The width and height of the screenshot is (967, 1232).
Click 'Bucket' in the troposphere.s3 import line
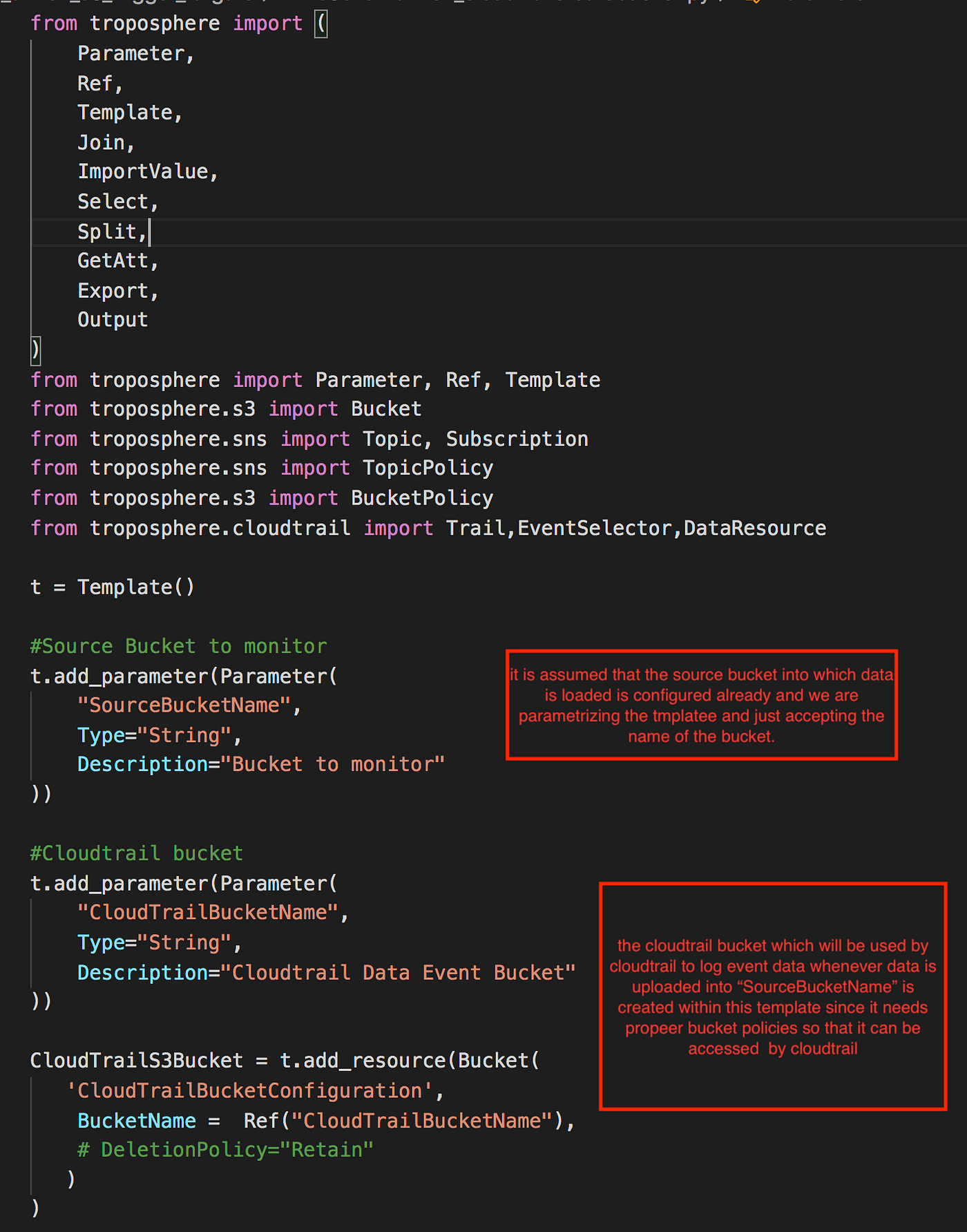tap(386, 409)
